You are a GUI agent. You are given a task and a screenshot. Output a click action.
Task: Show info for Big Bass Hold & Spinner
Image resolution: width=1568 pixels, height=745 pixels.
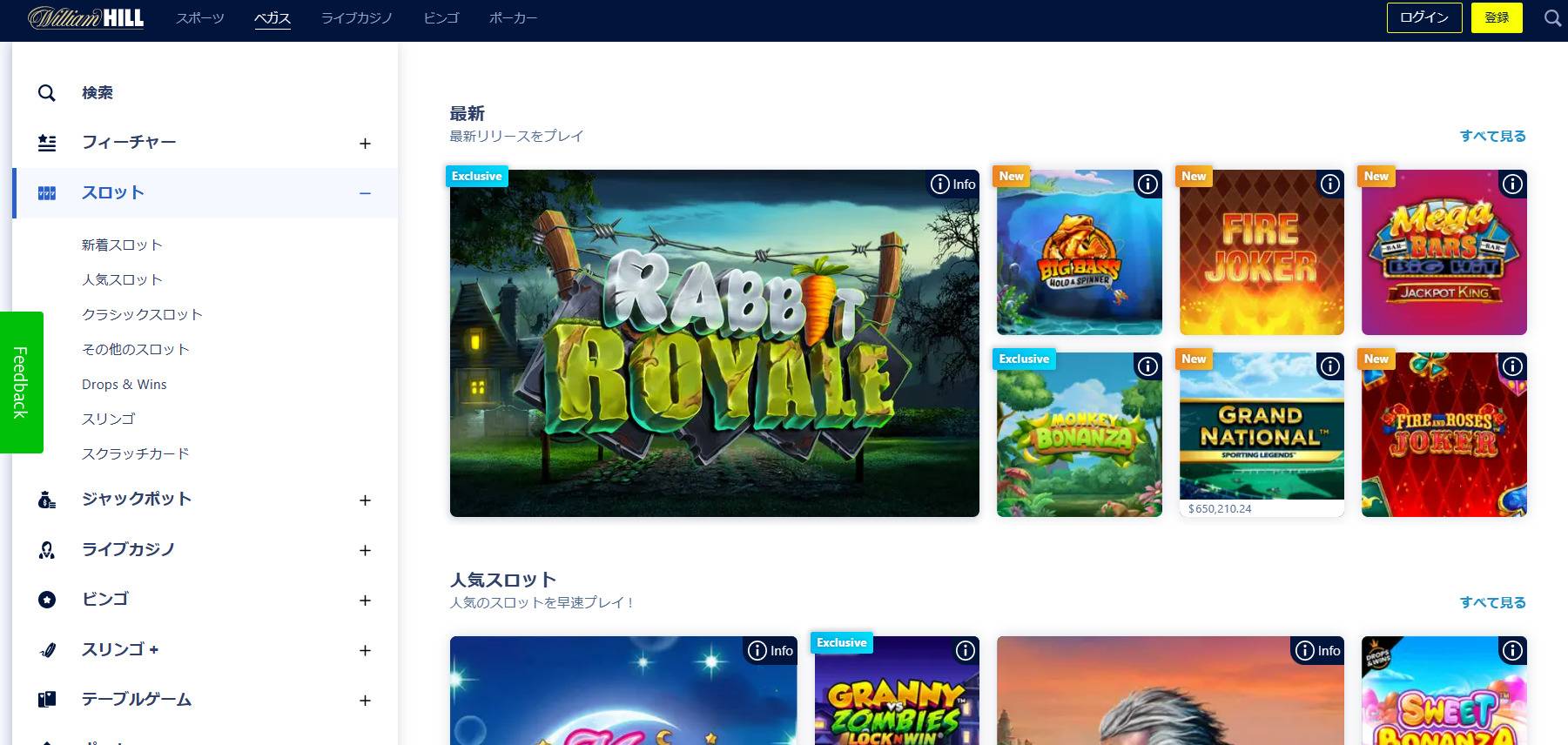pyautogui.click(x=1148, y=184)
